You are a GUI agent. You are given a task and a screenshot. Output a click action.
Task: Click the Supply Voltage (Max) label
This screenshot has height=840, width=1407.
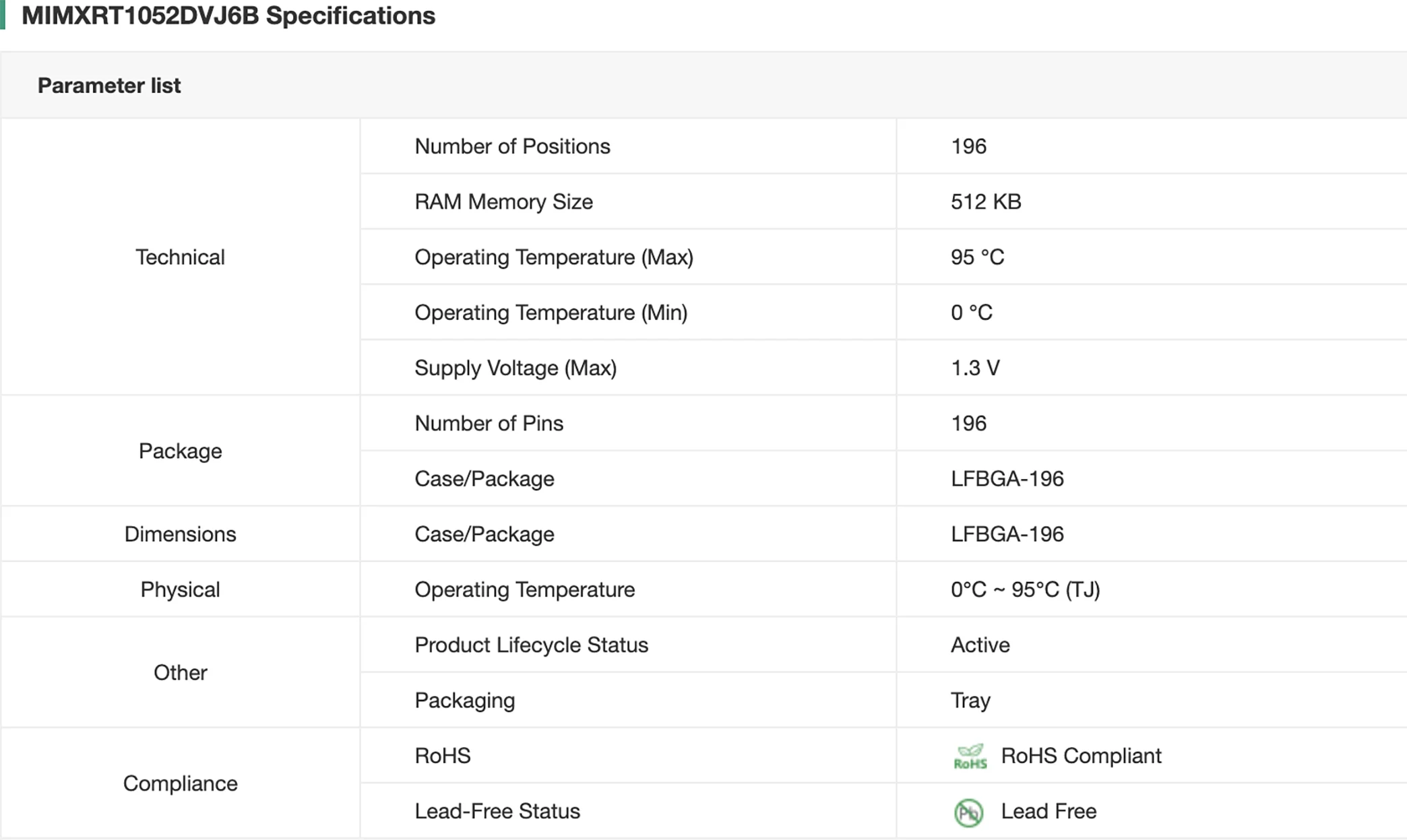[x=515, y=368]
